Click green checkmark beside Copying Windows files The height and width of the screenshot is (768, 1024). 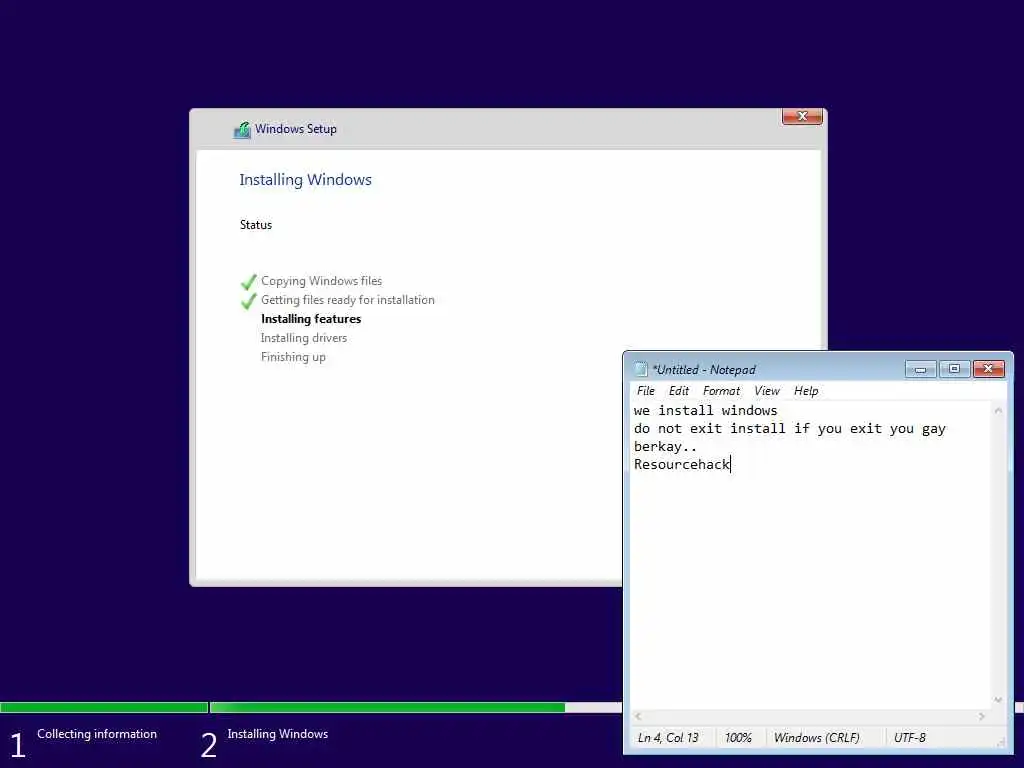click(248, 282)
